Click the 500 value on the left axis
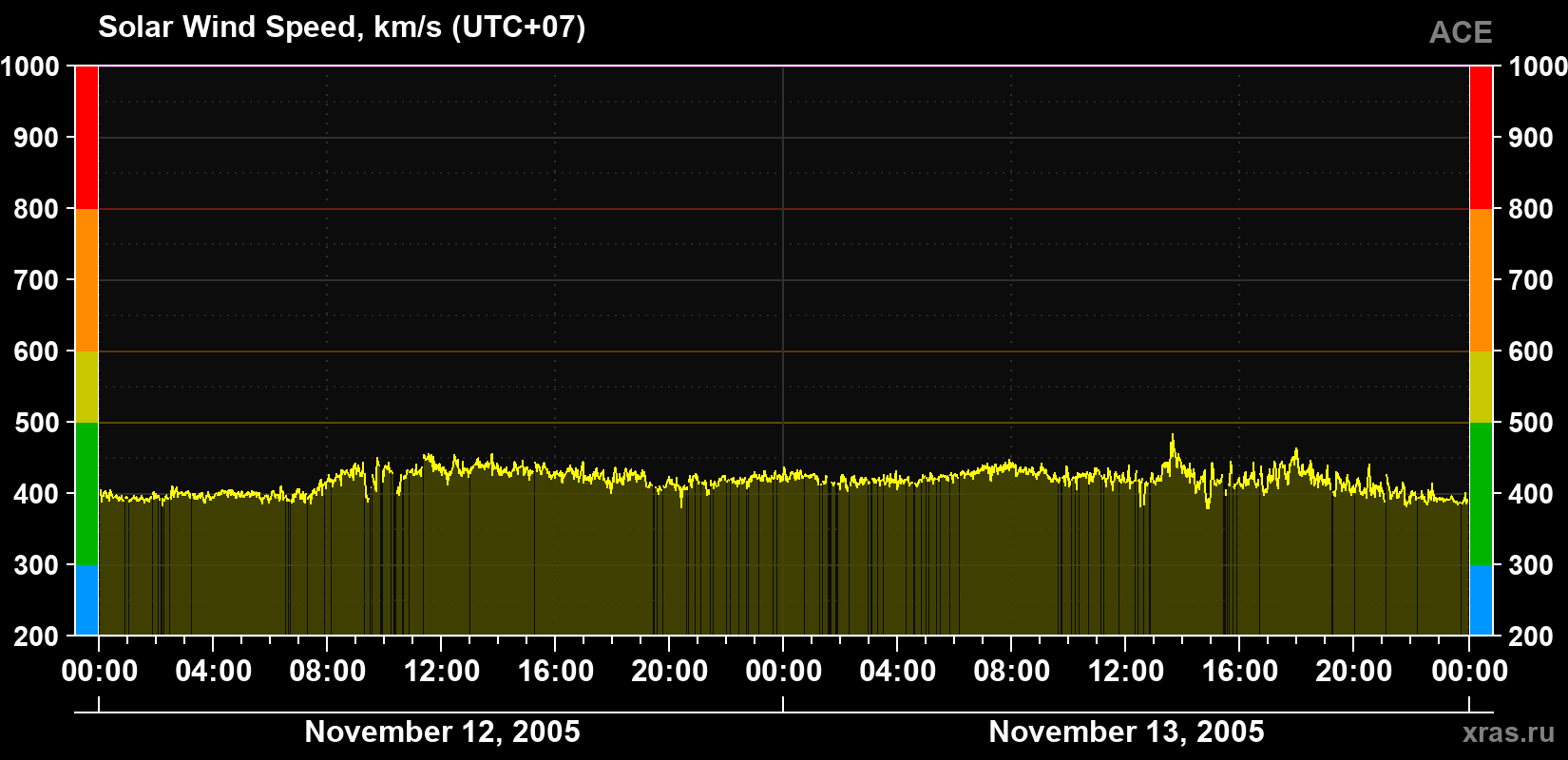 point(37,423)
